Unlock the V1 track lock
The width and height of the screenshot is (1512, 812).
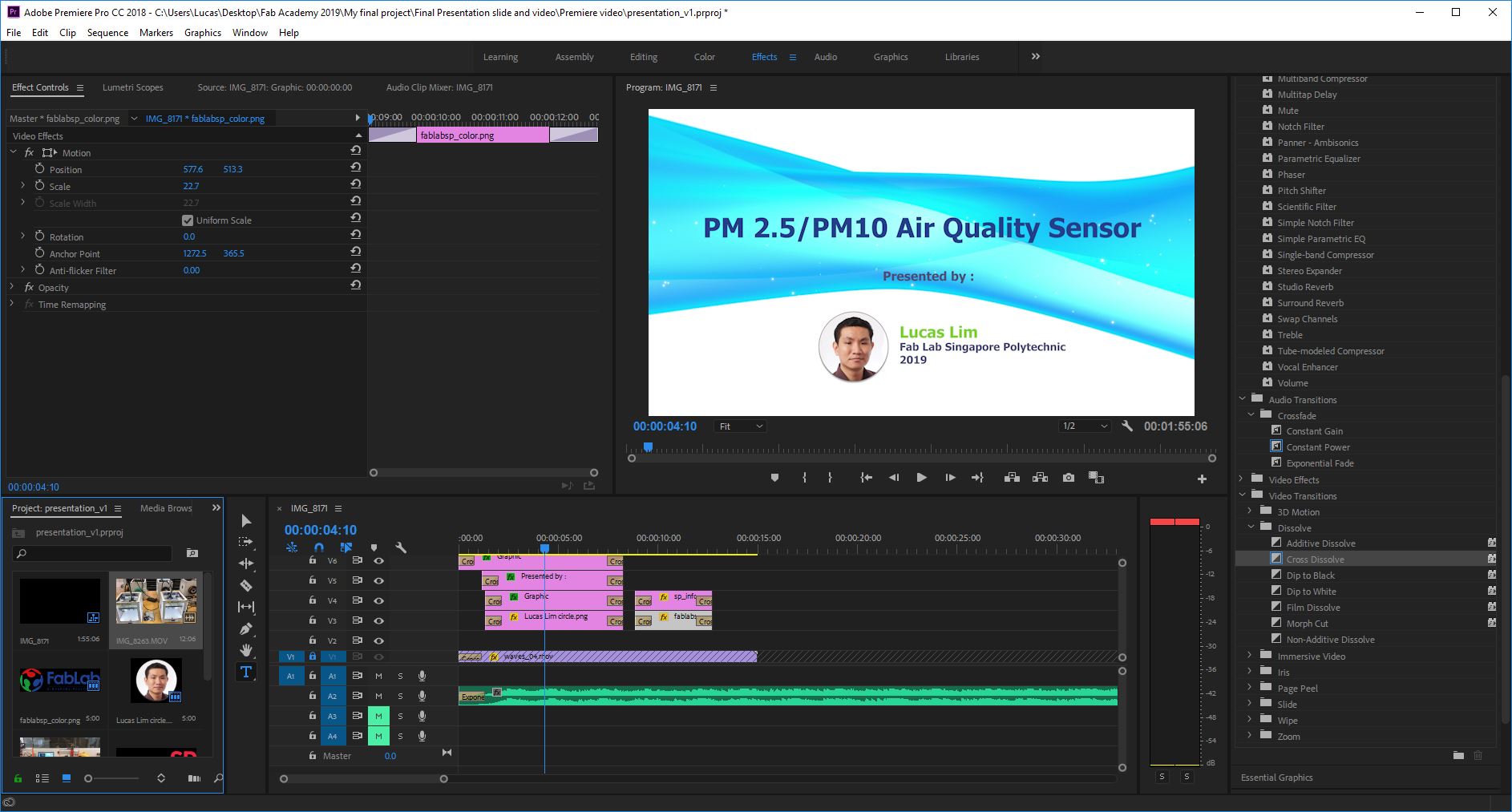click(313, 656)
